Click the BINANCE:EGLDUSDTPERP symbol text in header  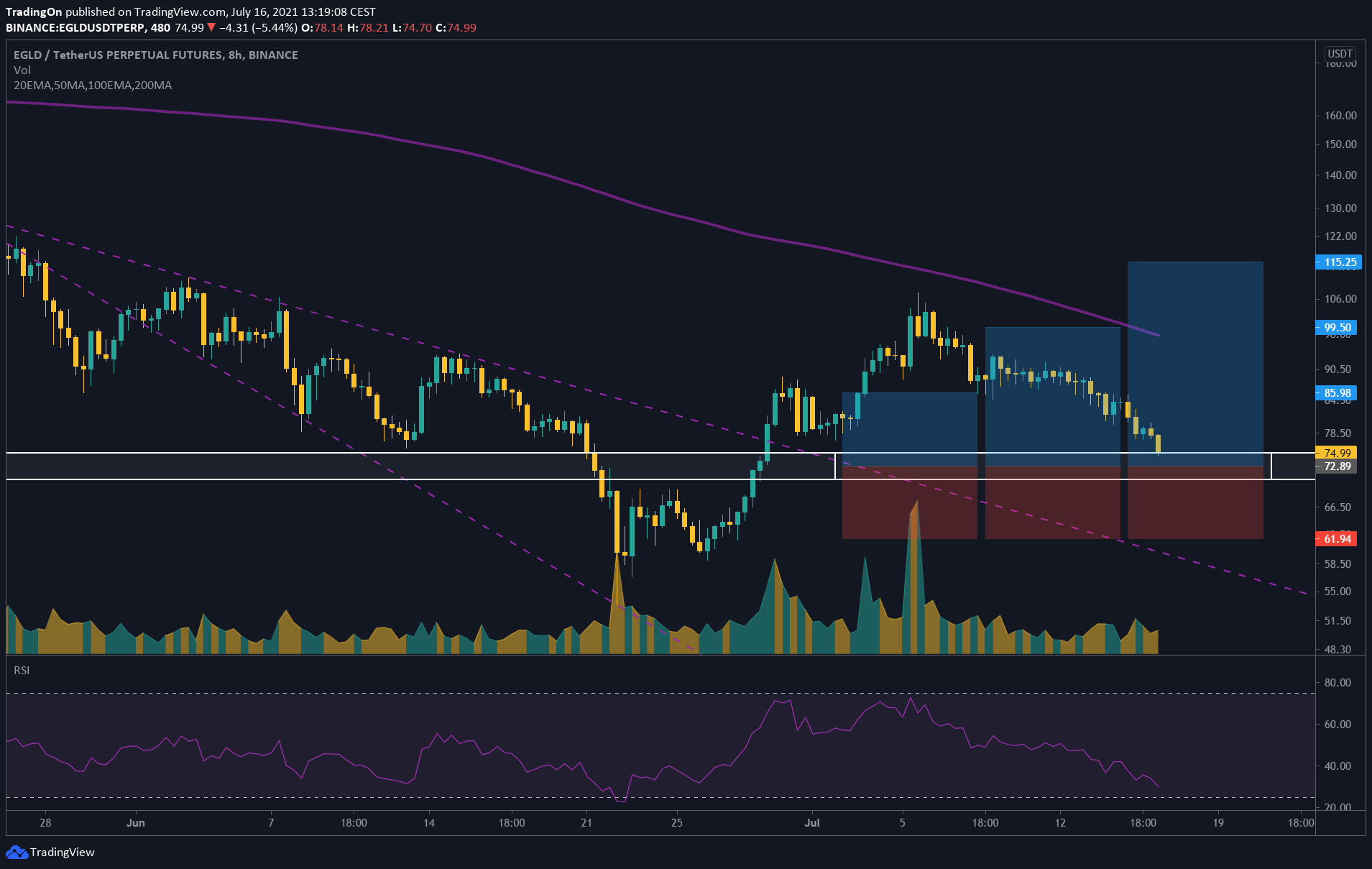click(75, 27)
